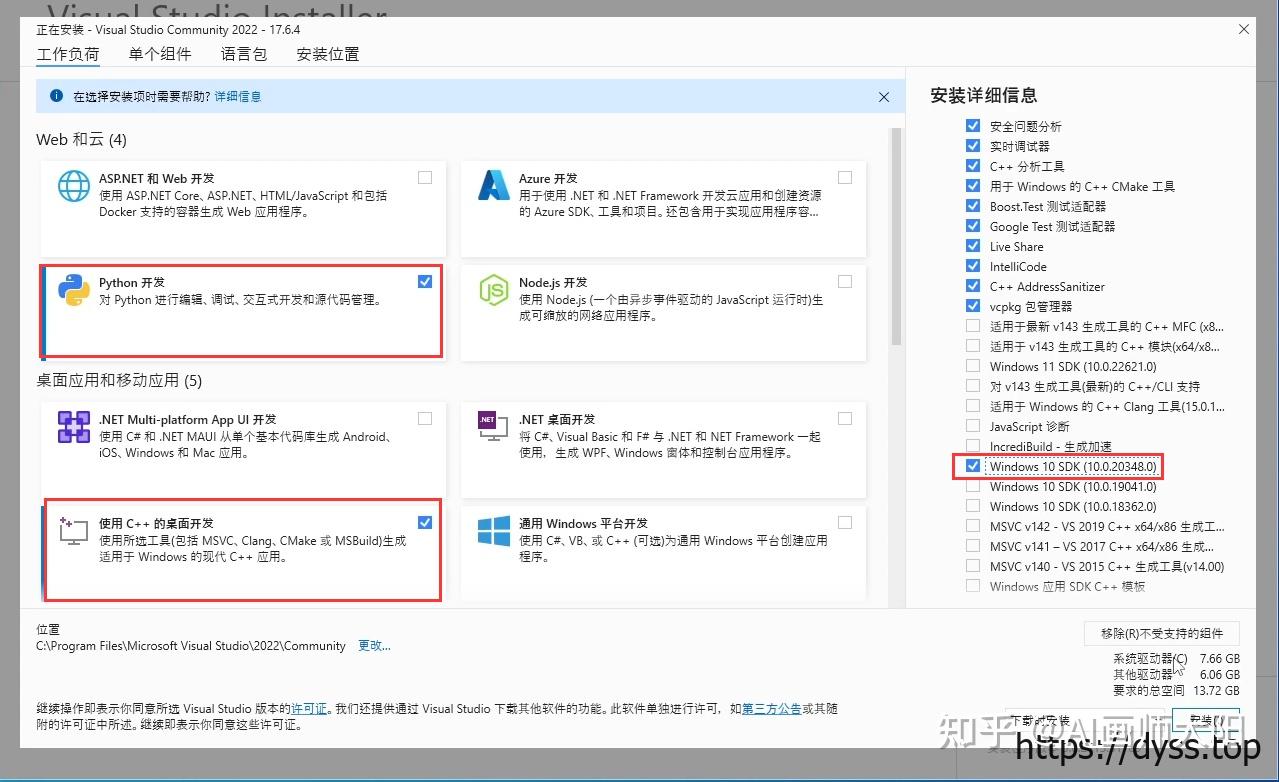
Task: Uncheck the vcpkg 包管理器 component
Action: pyautogui.click(x=973, y=306)
